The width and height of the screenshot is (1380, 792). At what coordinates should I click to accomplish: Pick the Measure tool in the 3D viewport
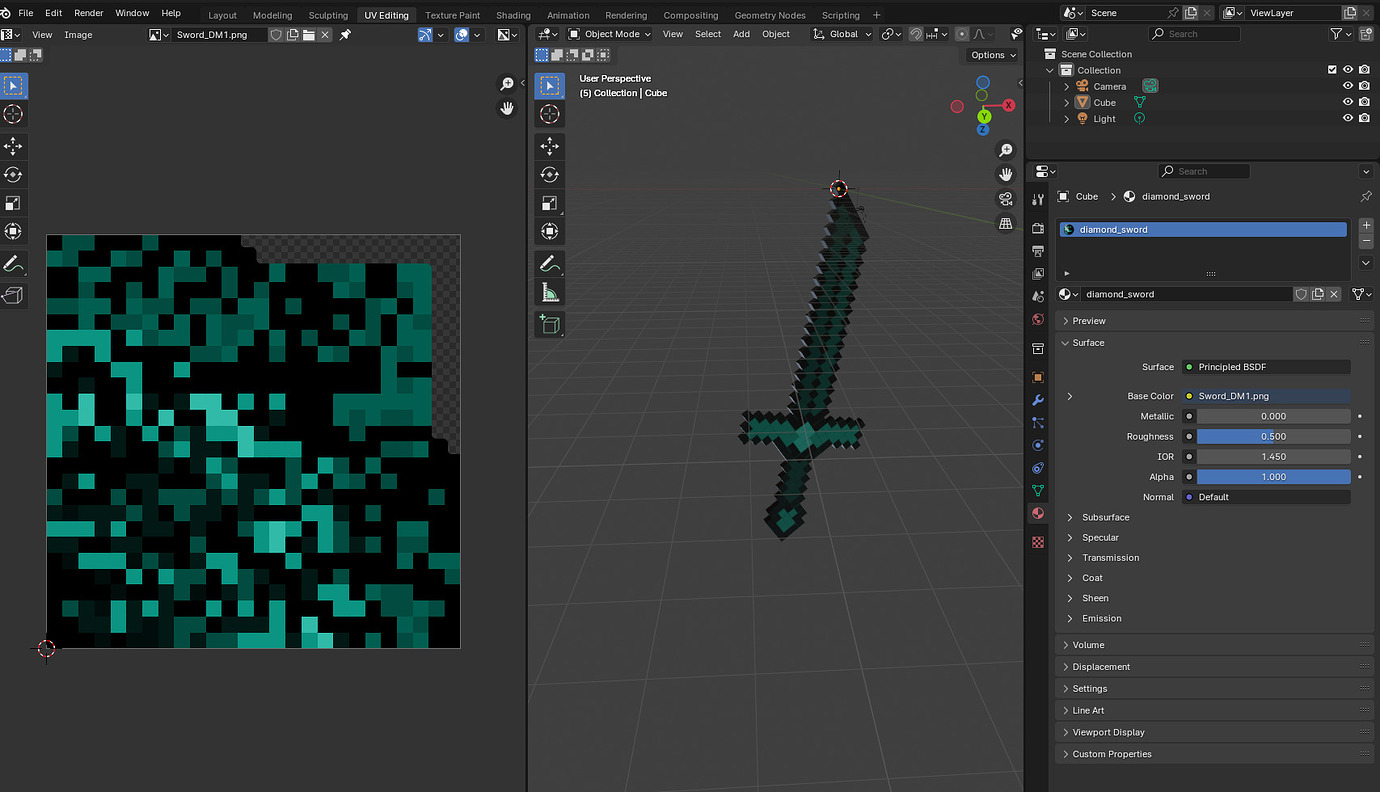(x=549, y=292)
